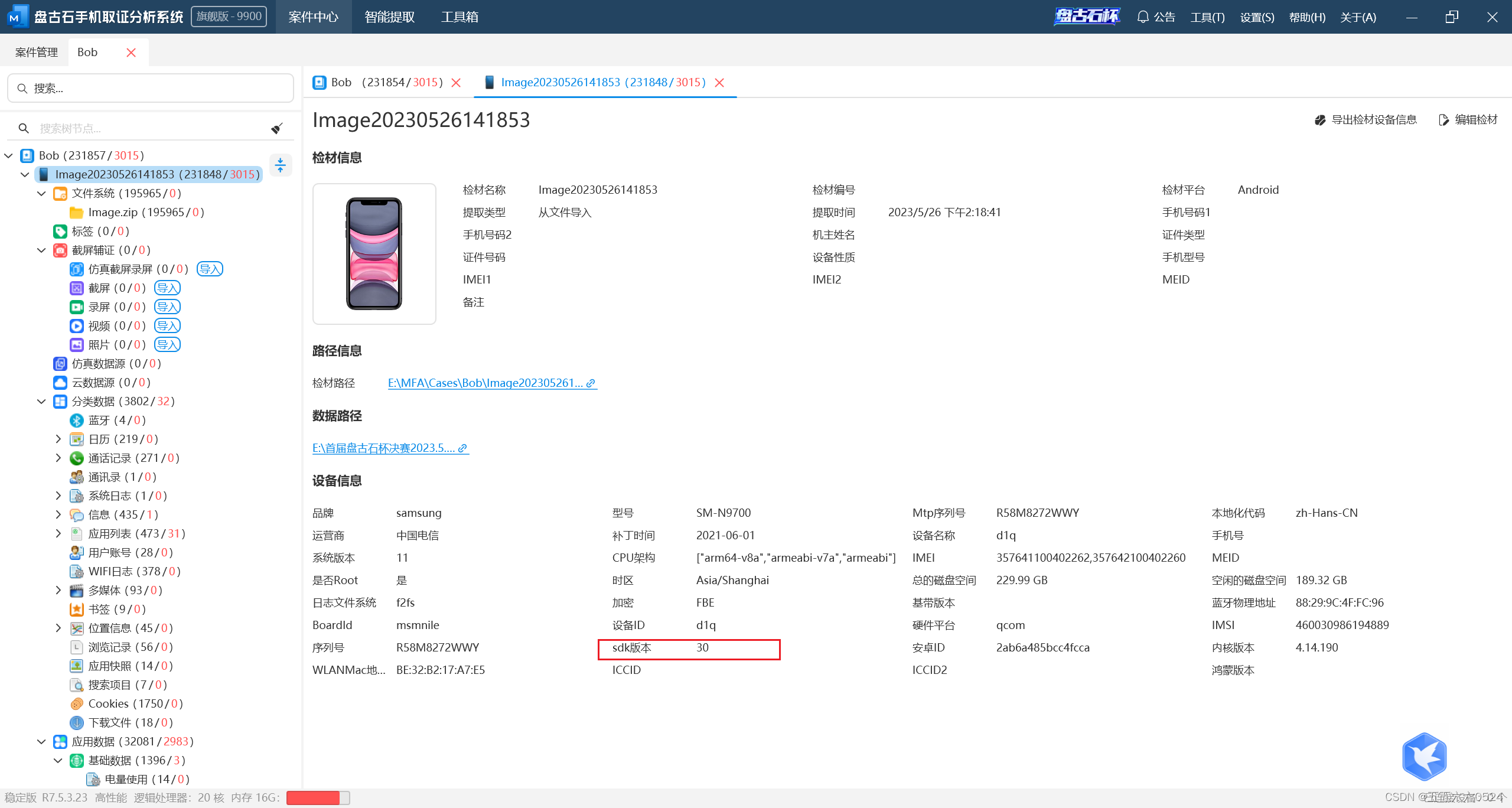Click the top 搜索 input field
Screen dimensions: 1512x808
[151, 89]
